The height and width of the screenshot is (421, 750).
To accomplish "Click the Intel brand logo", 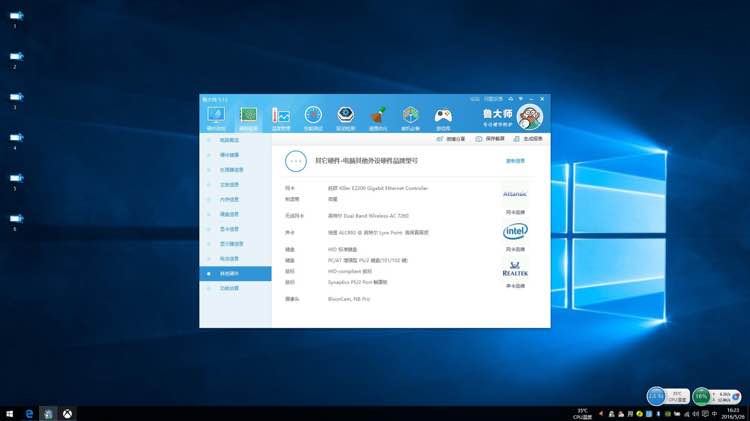I will [x=515, y=232].
